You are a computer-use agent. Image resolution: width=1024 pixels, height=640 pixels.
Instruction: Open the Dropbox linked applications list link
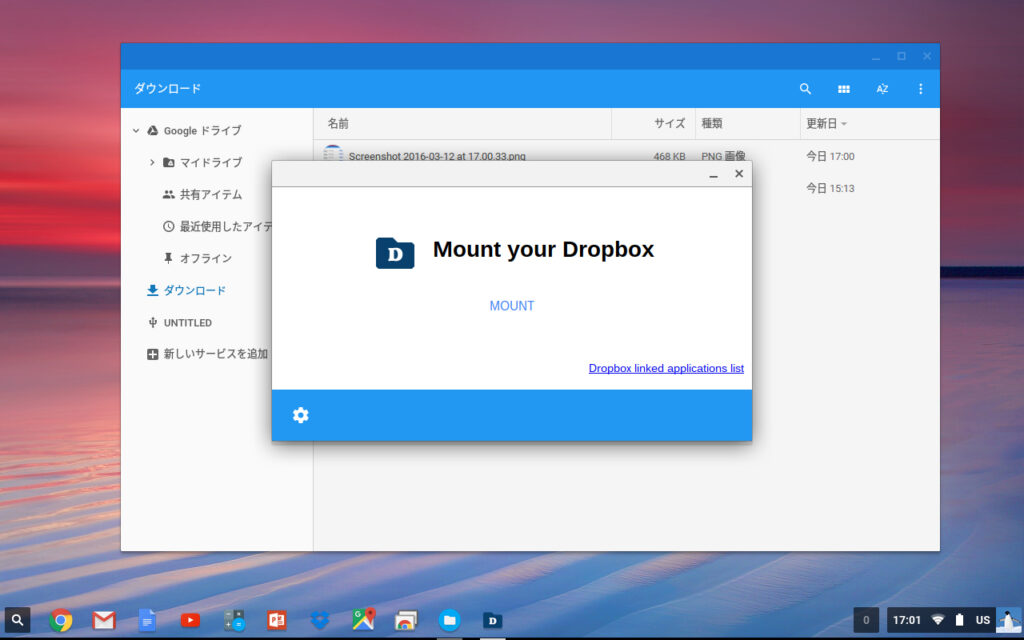click(x=666, y=368)
